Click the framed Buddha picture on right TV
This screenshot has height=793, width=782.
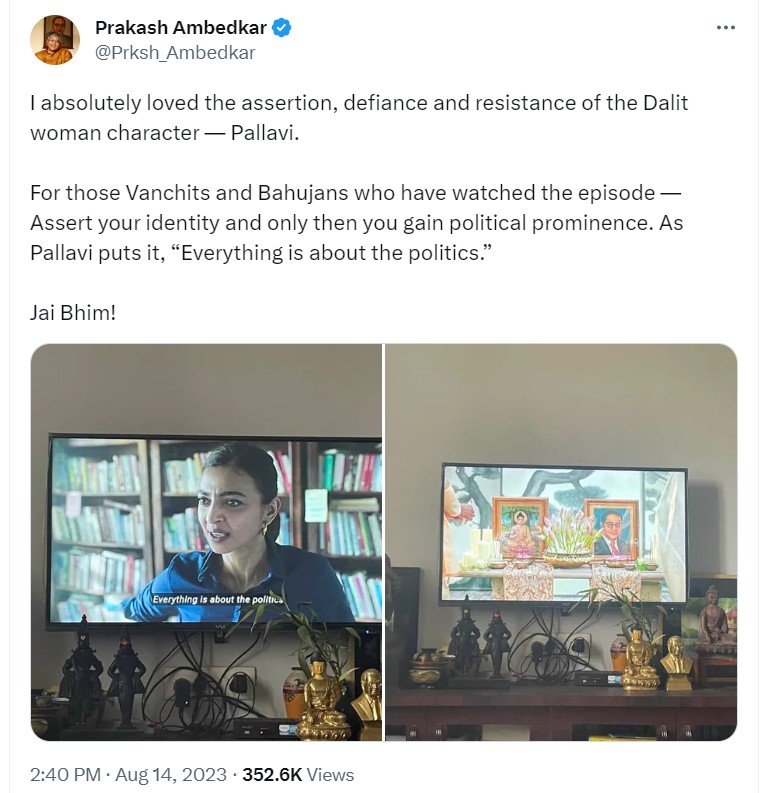[519, 527]
